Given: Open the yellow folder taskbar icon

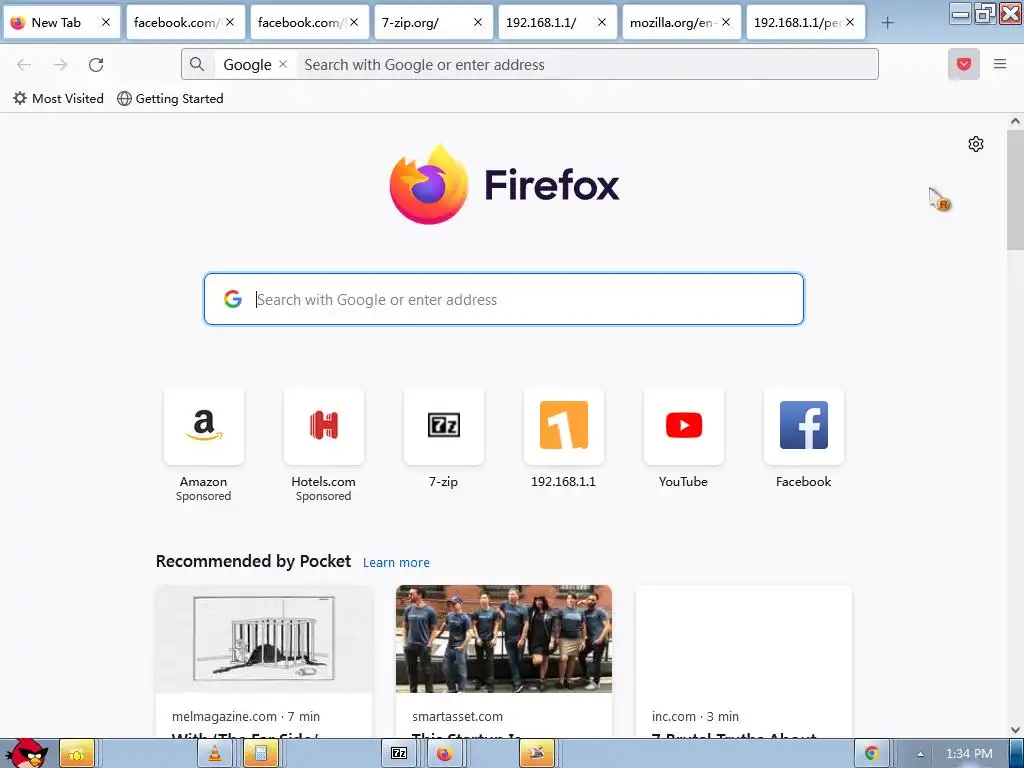Looking at the screenshot, I should [x=77, y=754].
